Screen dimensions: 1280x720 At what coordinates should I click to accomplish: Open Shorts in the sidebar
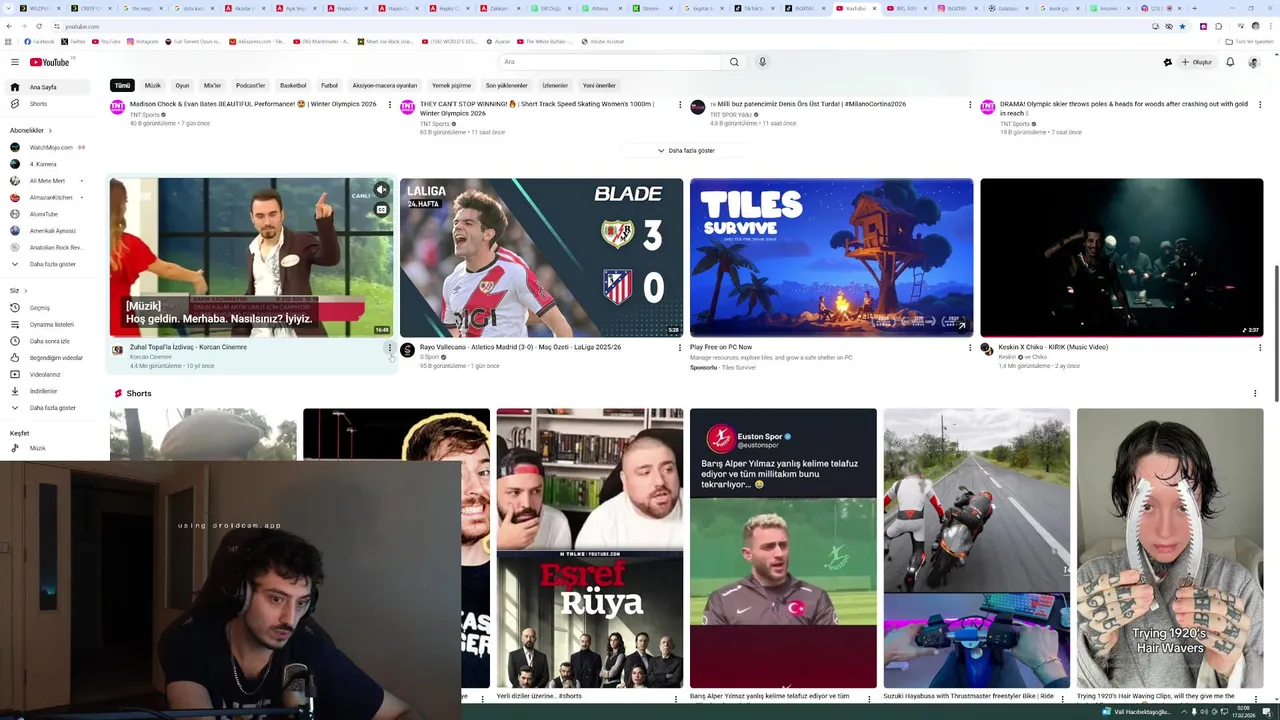pyautogui.click(x=49, y=104)
